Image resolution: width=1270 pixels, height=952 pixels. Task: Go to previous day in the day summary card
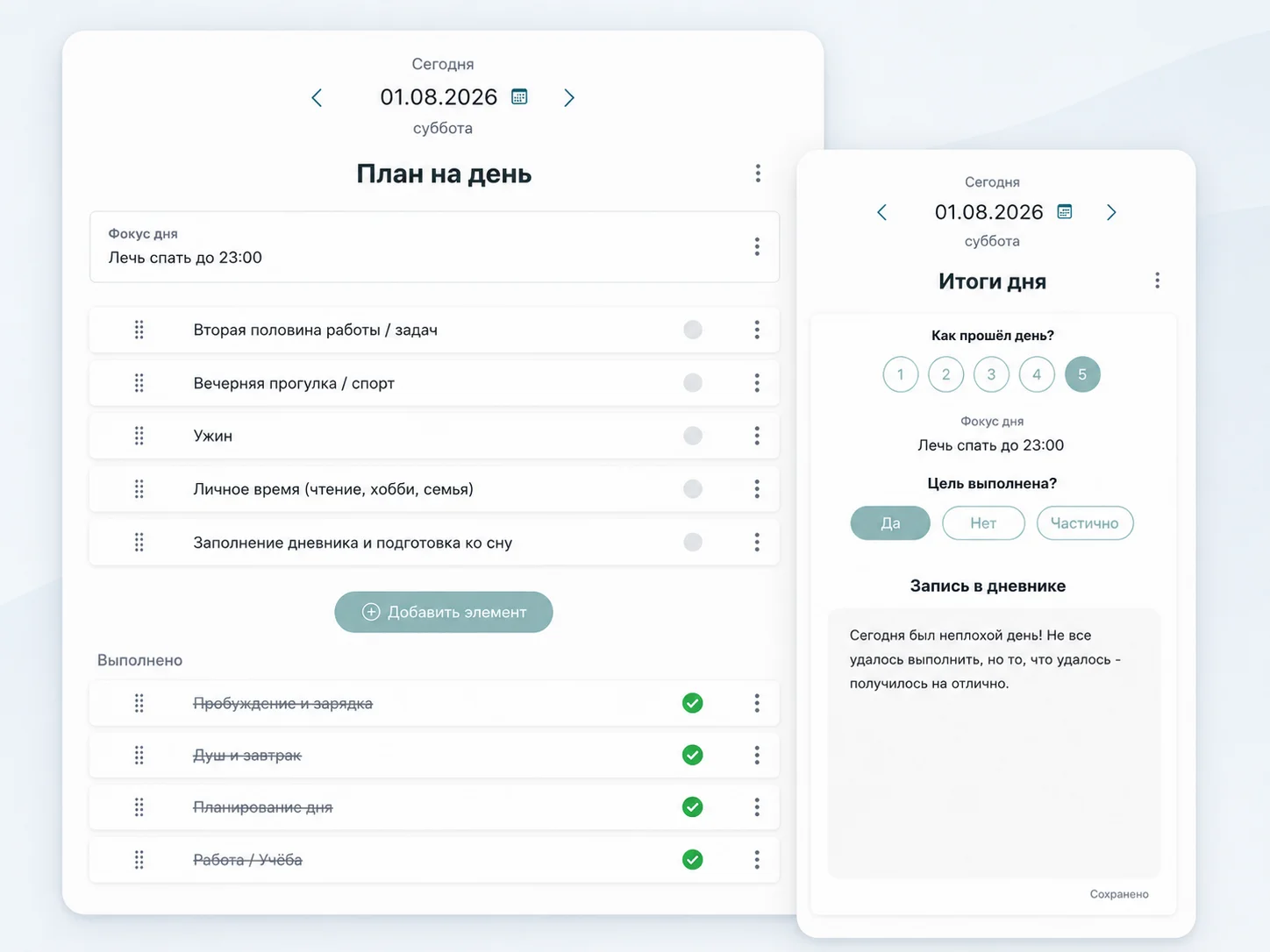(x=881, y=212)
